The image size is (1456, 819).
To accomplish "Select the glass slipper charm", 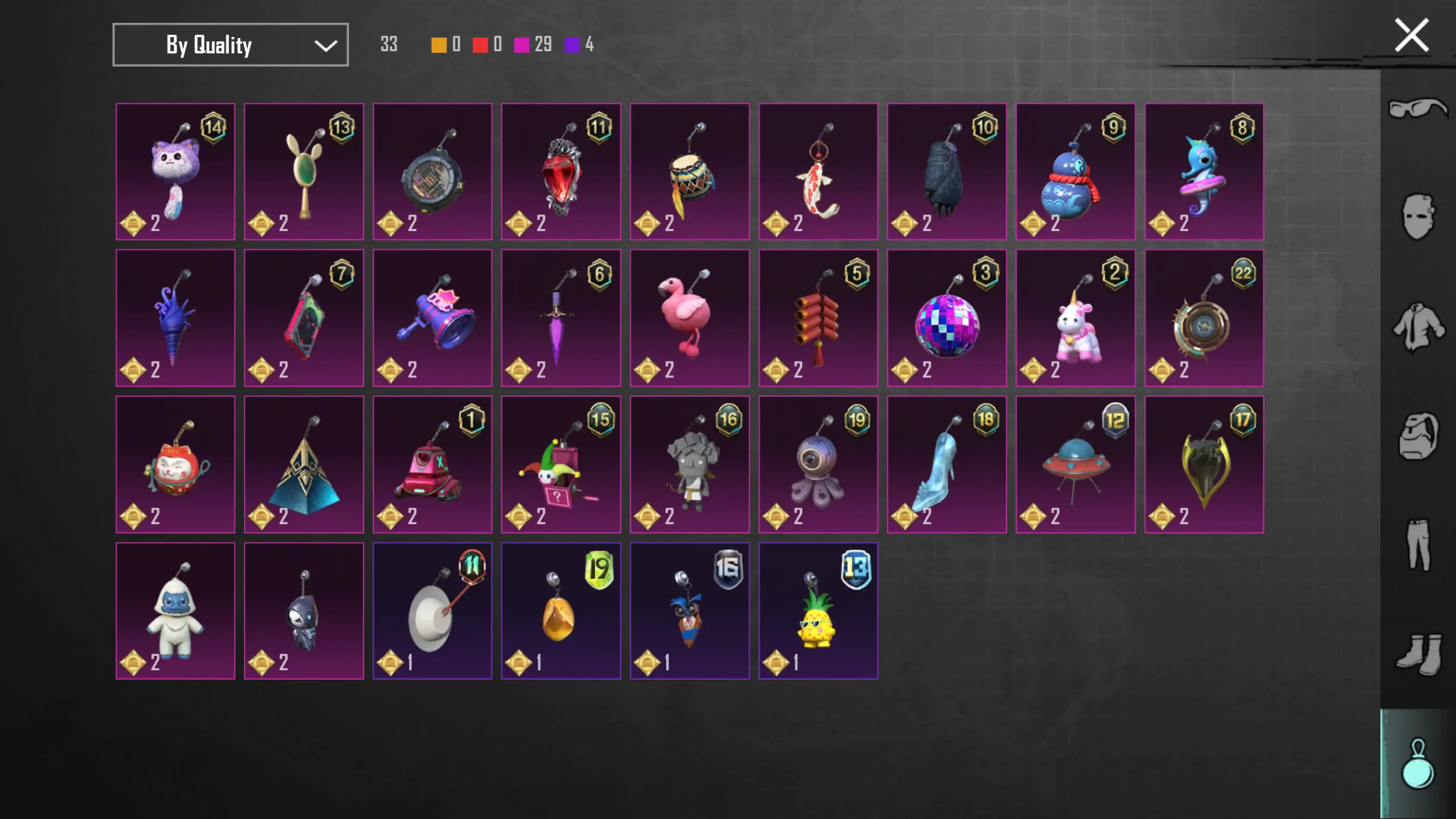I will [947, 464].
